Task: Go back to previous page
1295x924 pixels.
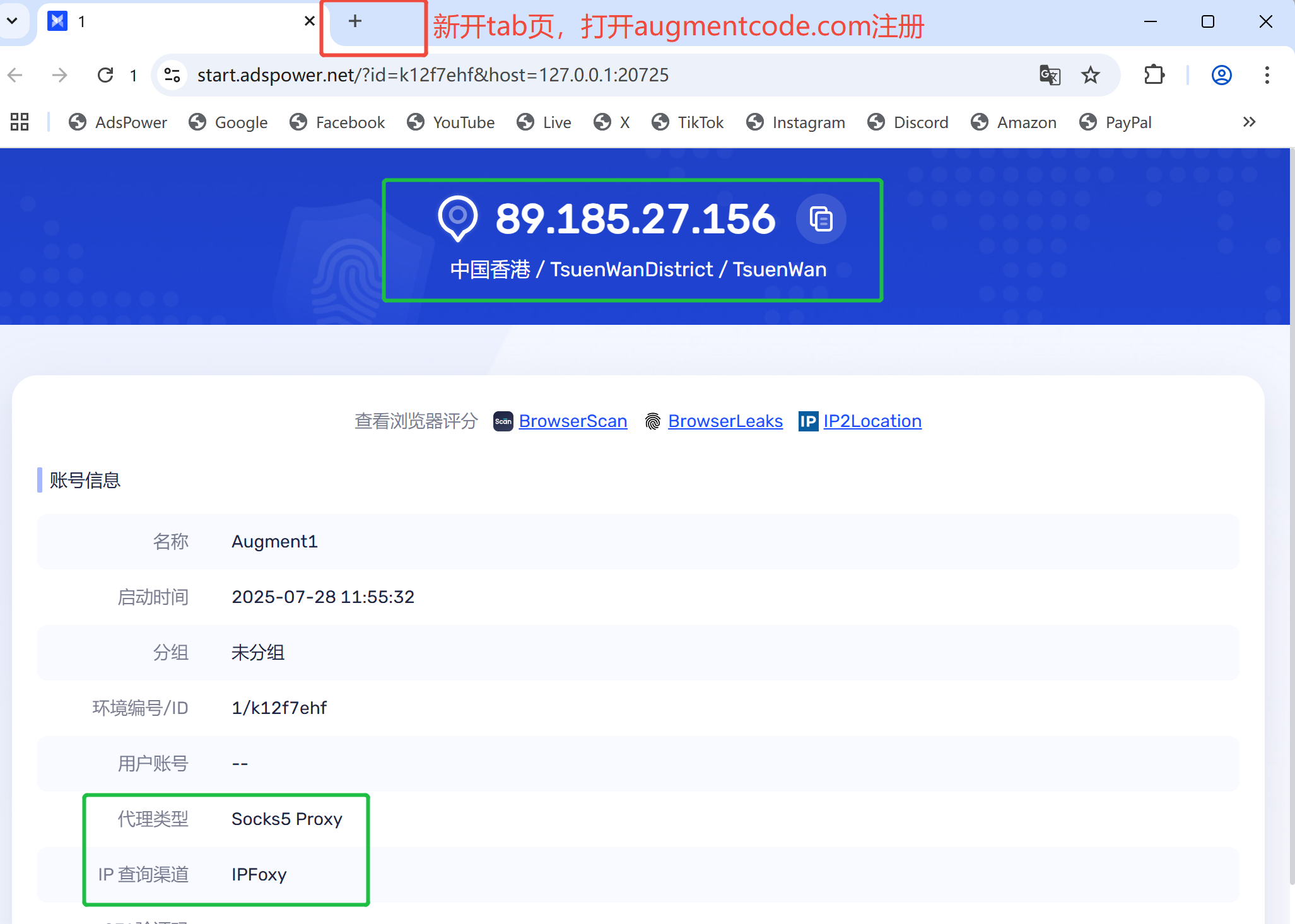Action: click(15, 75)
